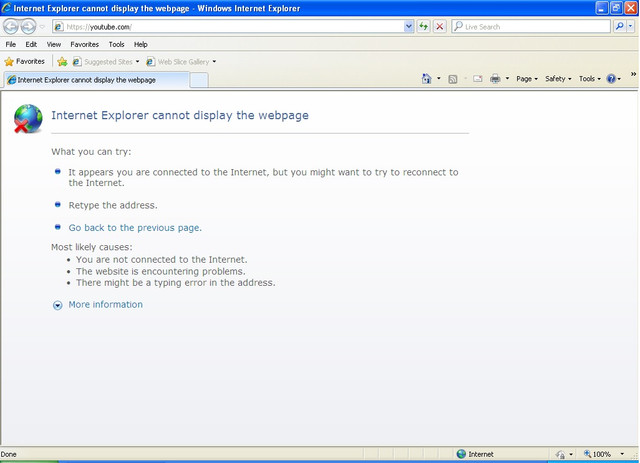
Task: Click the globe with red X error icon
Action: 28,119
